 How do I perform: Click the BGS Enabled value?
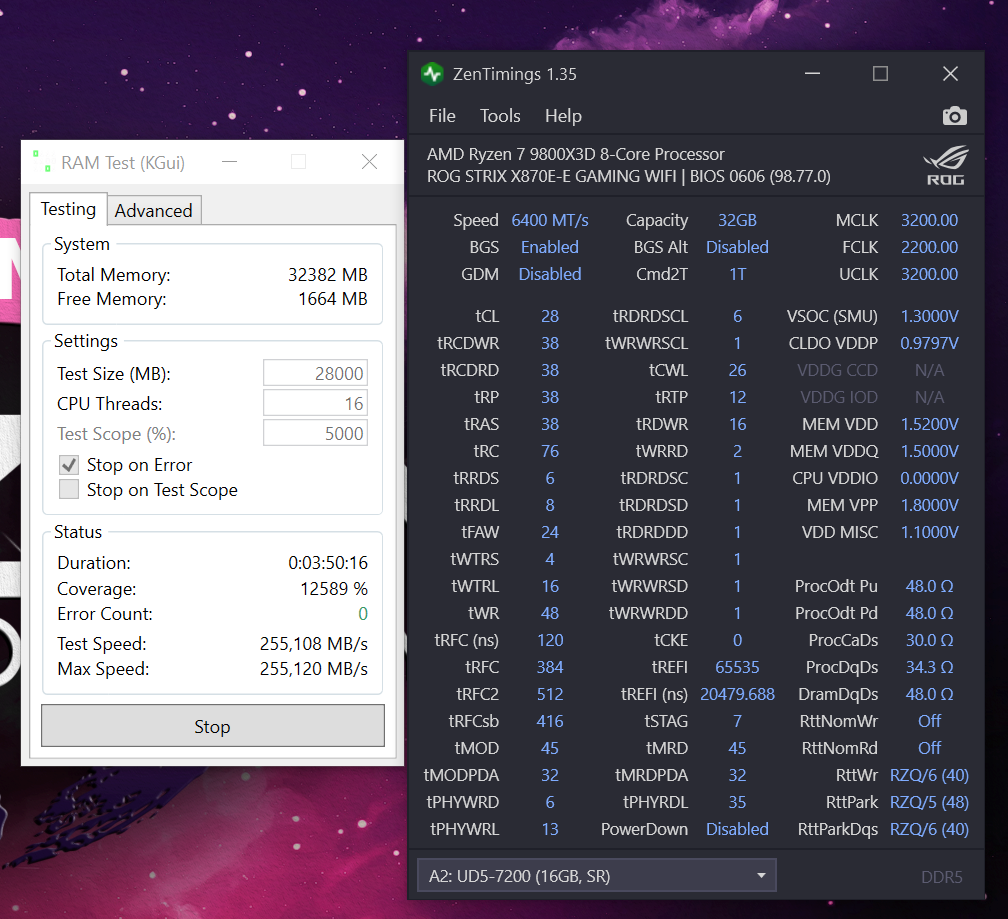coord(550,247)
